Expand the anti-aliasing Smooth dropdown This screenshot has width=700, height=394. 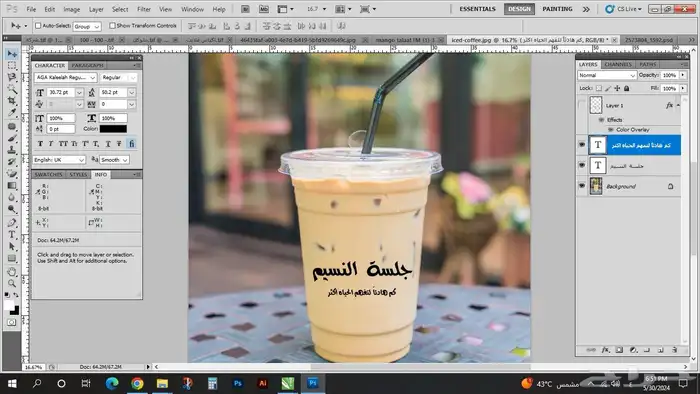click(114, 160)
